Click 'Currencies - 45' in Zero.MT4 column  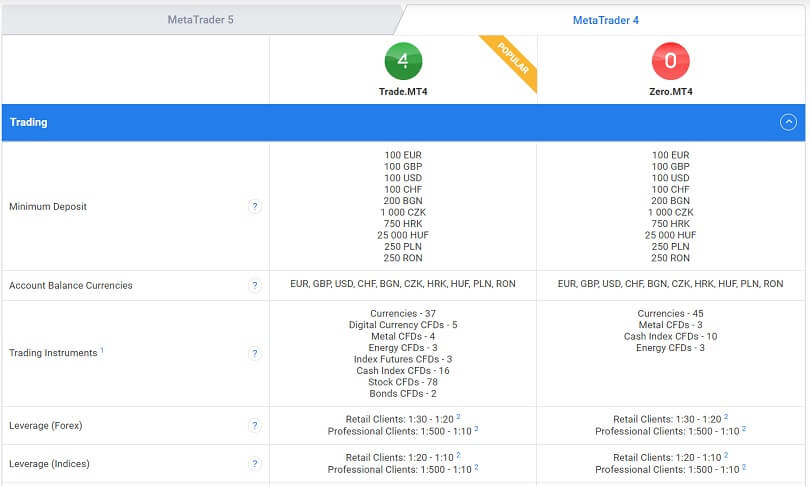671,313
